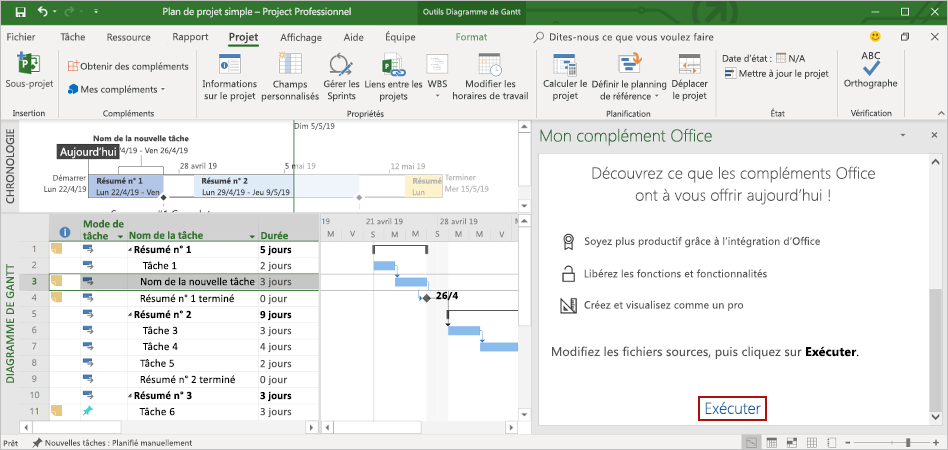Collapse the ribbon with the chevron
948x450 pixels.
[x=940, y=113]
